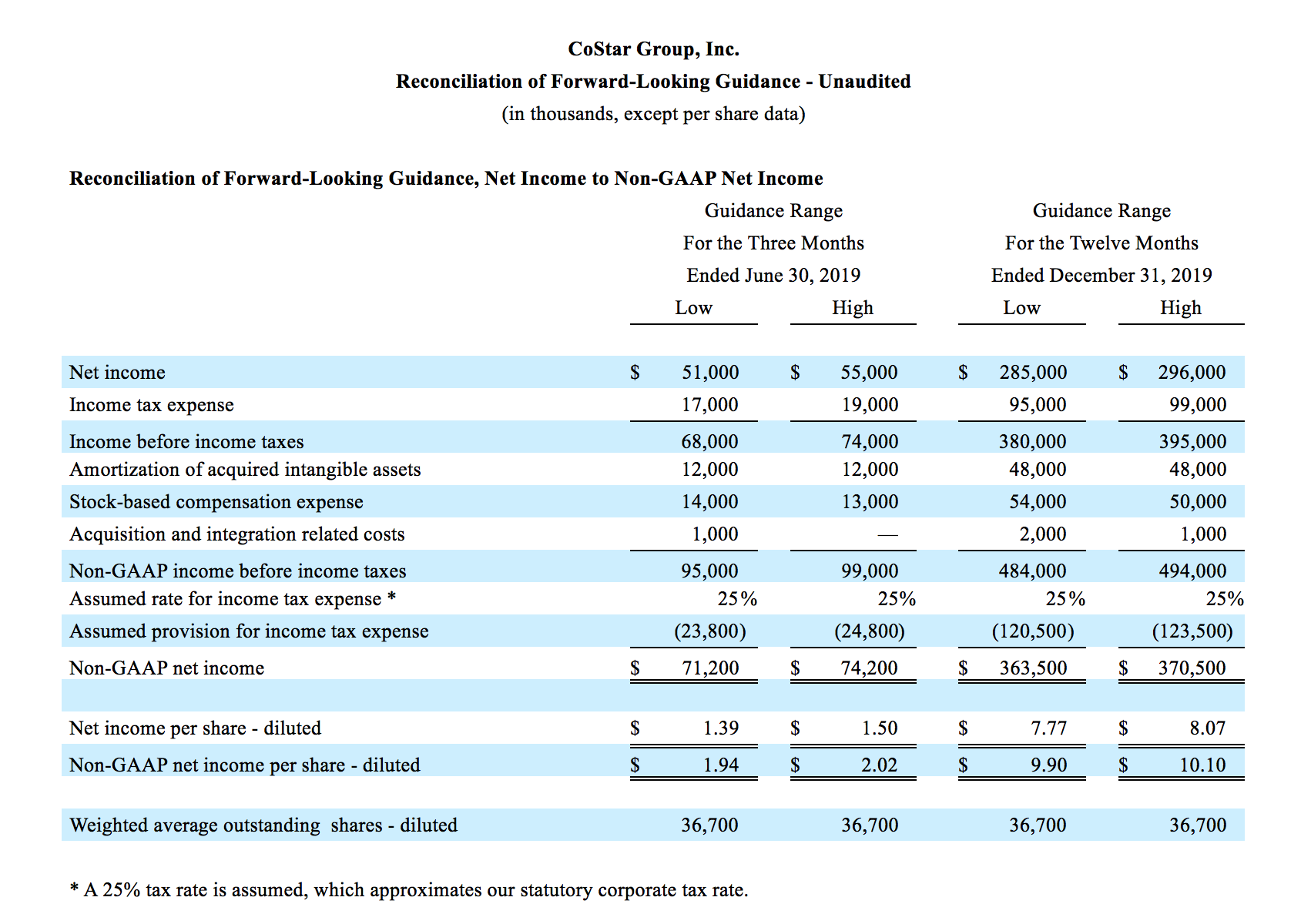
Task: Select 'Non-GAAP net income per share - diluted' label
Action: [245, 765]
